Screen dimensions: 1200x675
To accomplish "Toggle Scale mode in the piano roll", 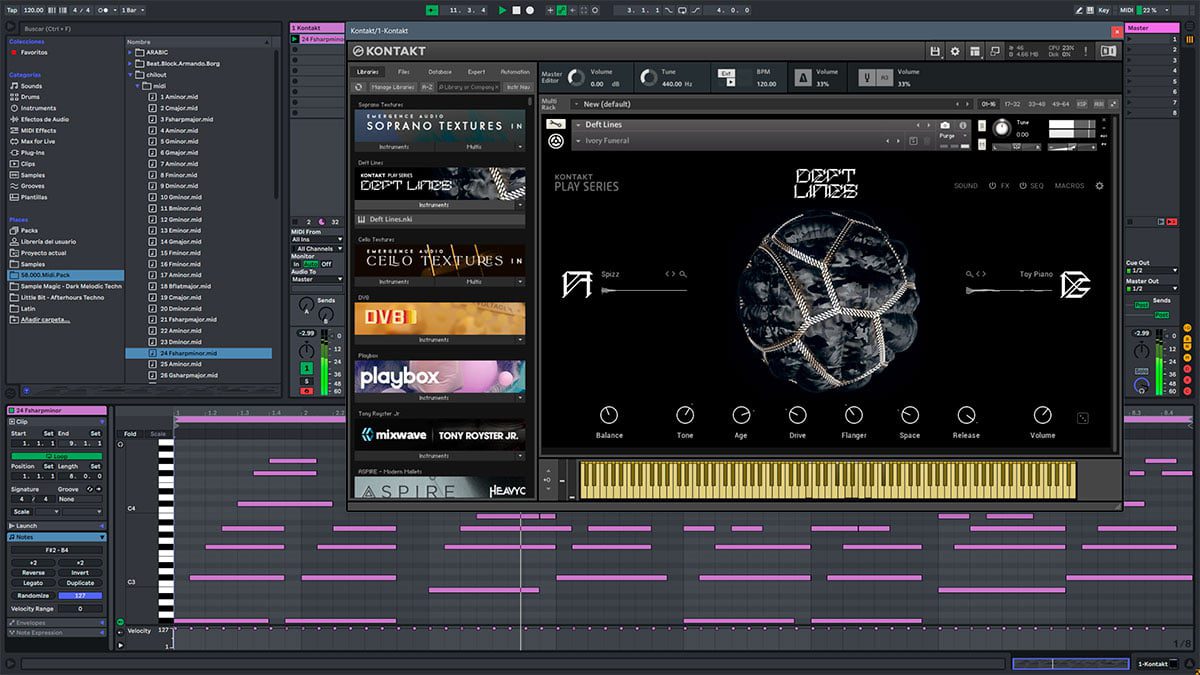I will click(x=158, y=434).
